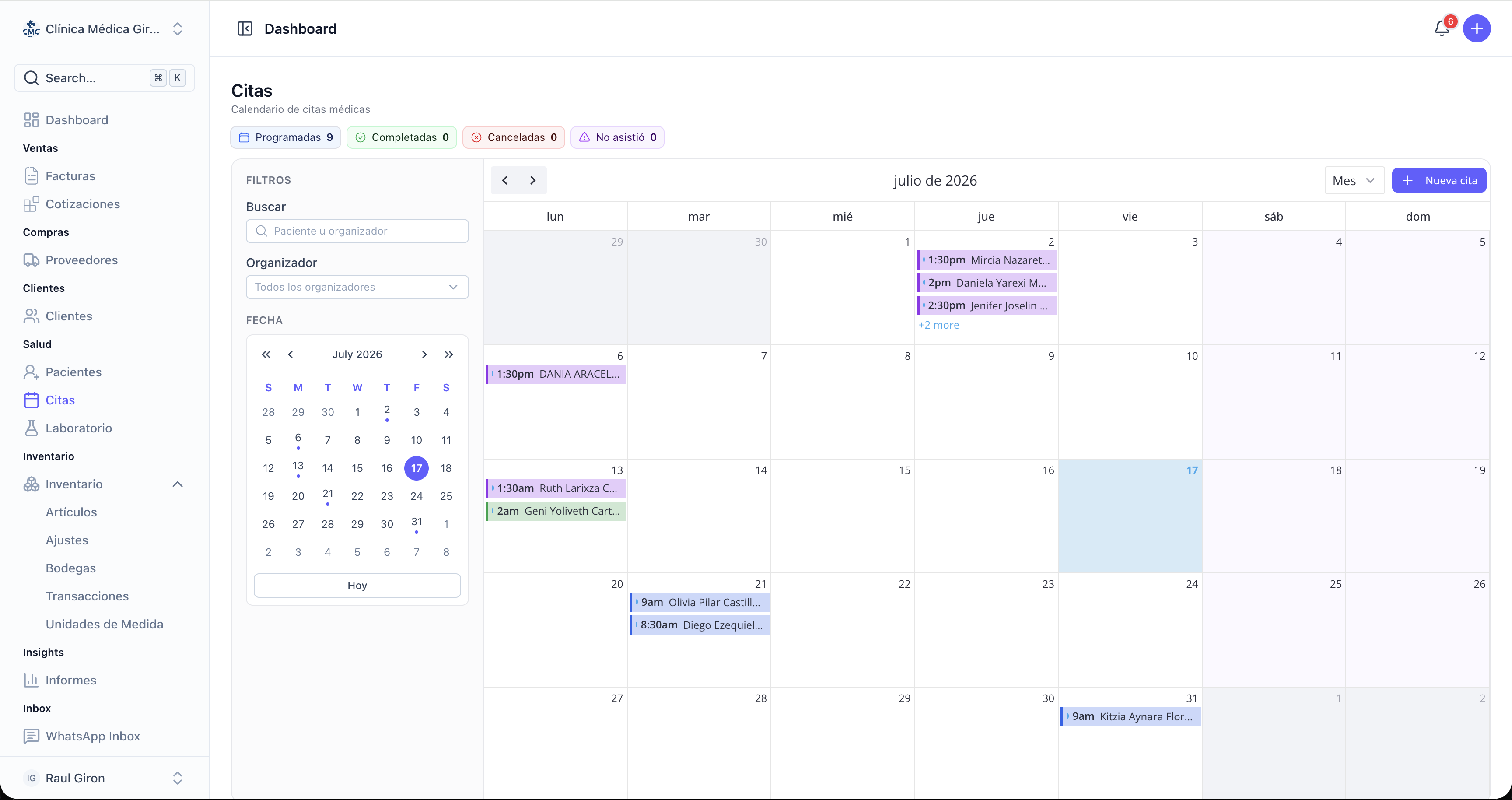Open the 2am Geni Yoliveth appointment
Image resolution: width=1512 pixels, height=800 pixels.
tap(555, 511)
